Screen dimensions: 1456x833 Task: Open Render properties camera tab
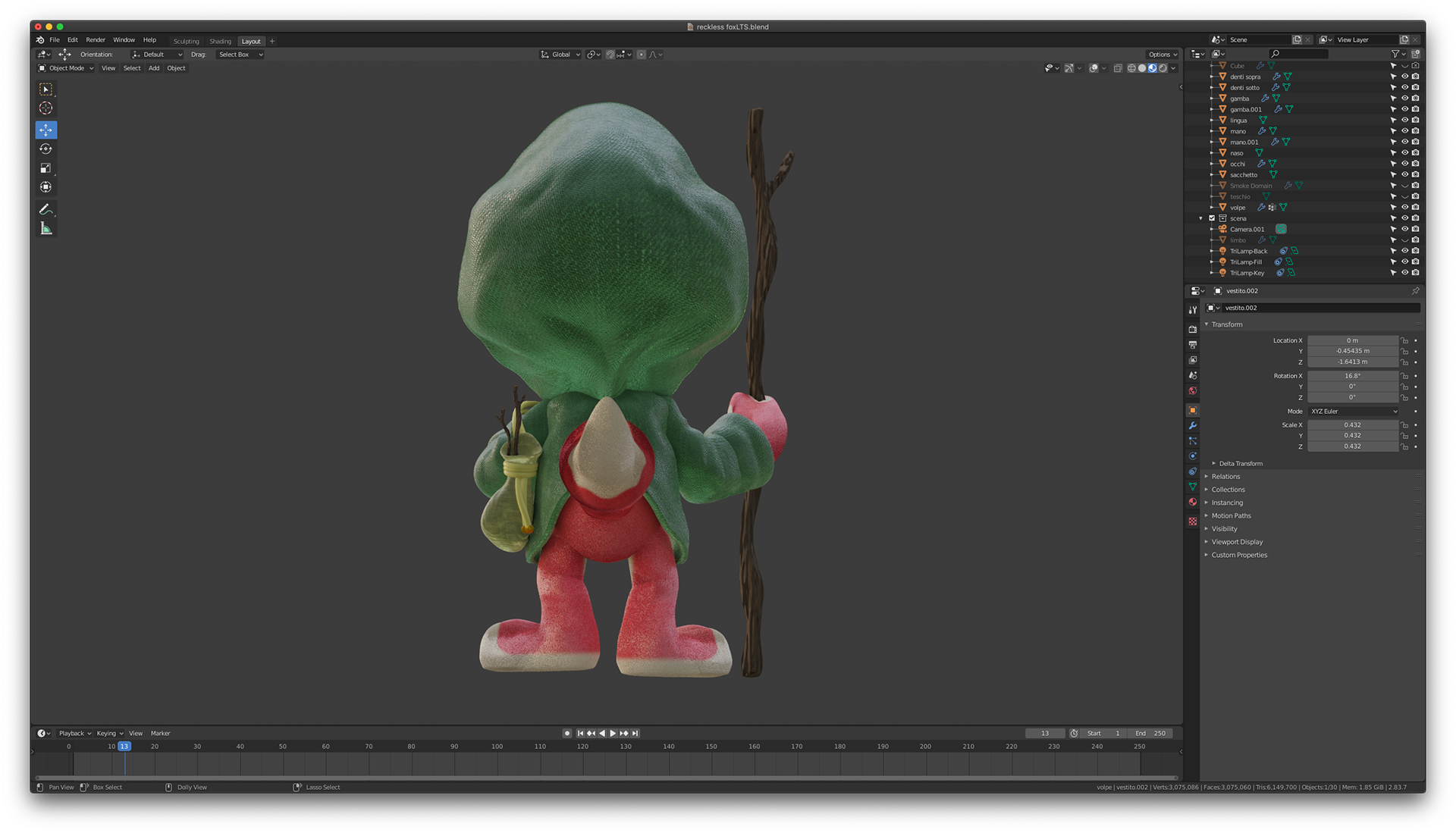(x=1193, y=330)
